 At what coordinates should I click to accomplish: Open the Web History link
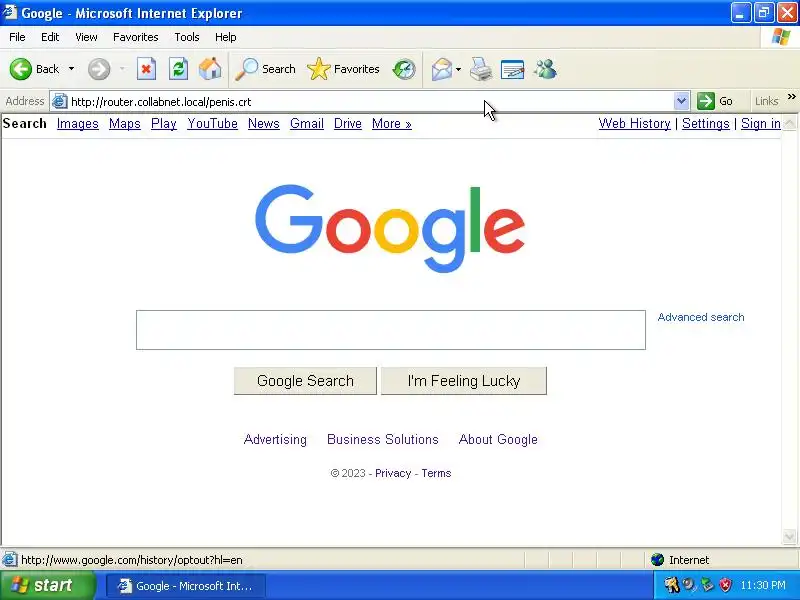point(634,123)
